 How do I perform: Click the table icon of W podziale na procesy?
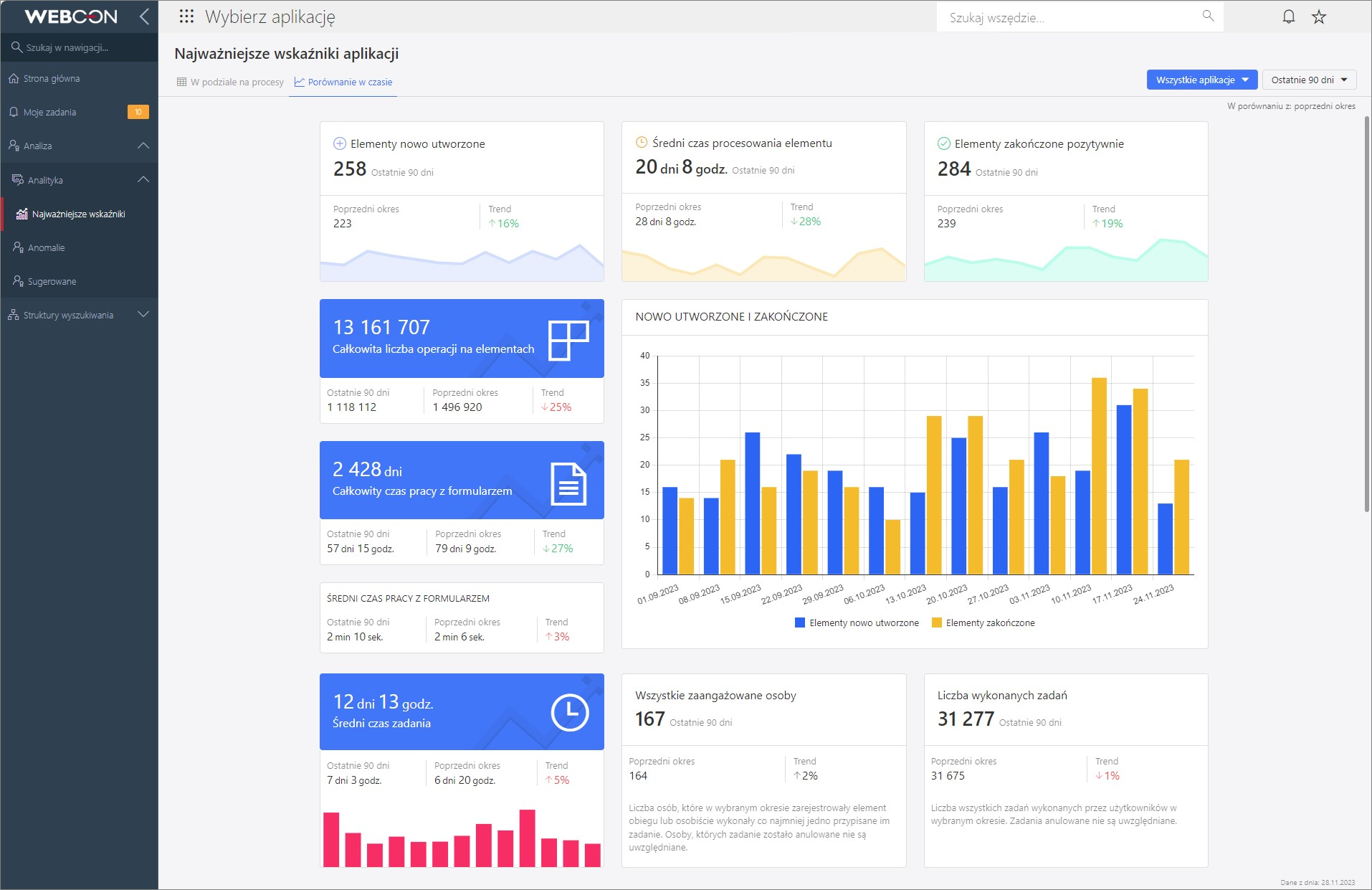pos(181,82)
